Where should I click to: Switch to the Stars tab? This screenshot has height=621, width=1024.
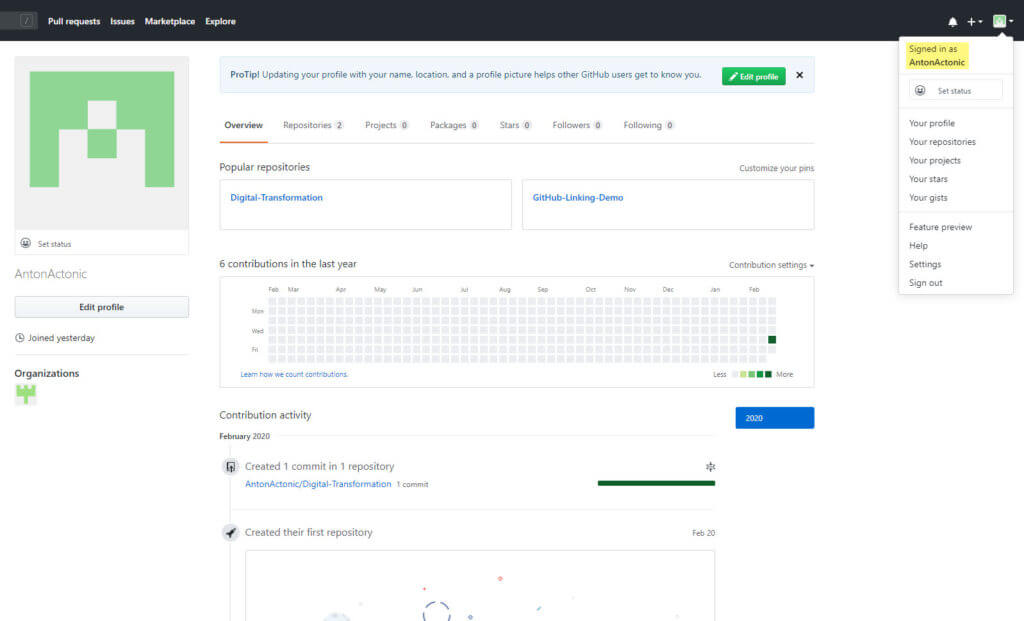coord(514,125)
